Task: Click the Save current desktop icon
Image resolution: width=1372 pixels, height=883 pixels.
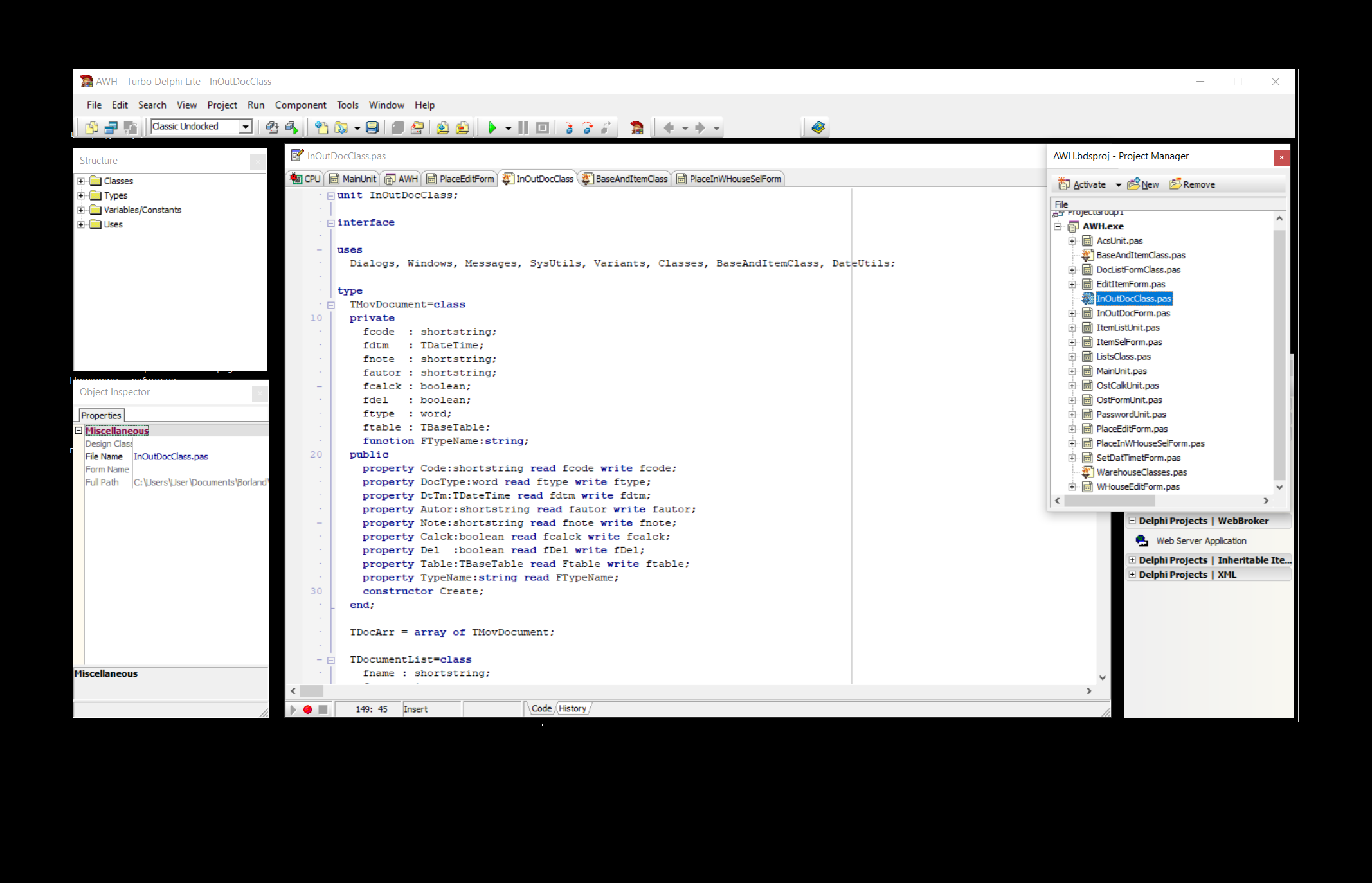Action: click(272, 127)
